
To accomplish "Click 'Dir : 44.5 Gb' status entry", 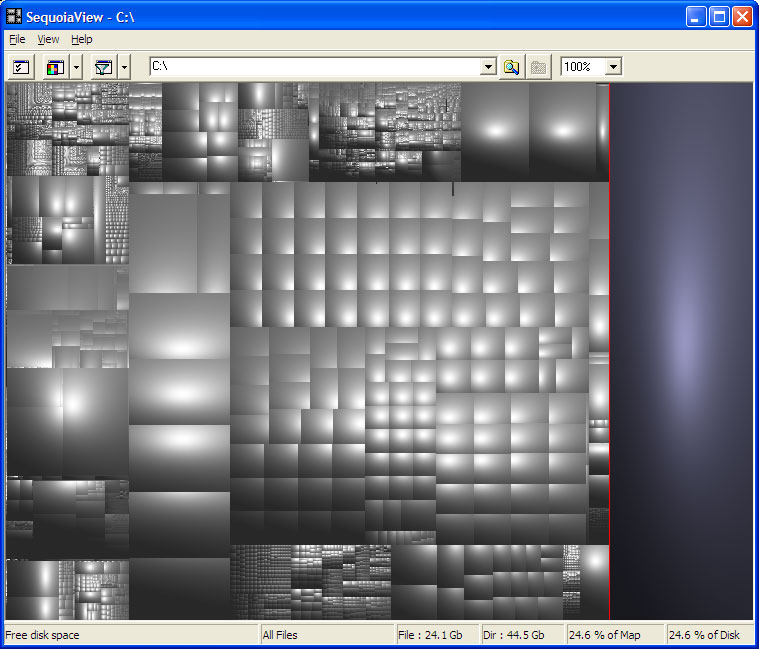I will coord(514,635).
